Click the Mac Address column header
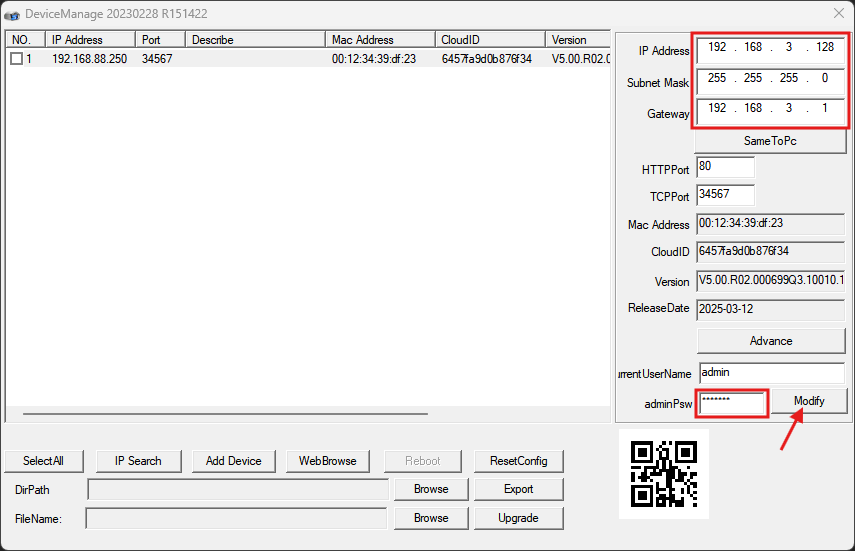 click(380, 40)
